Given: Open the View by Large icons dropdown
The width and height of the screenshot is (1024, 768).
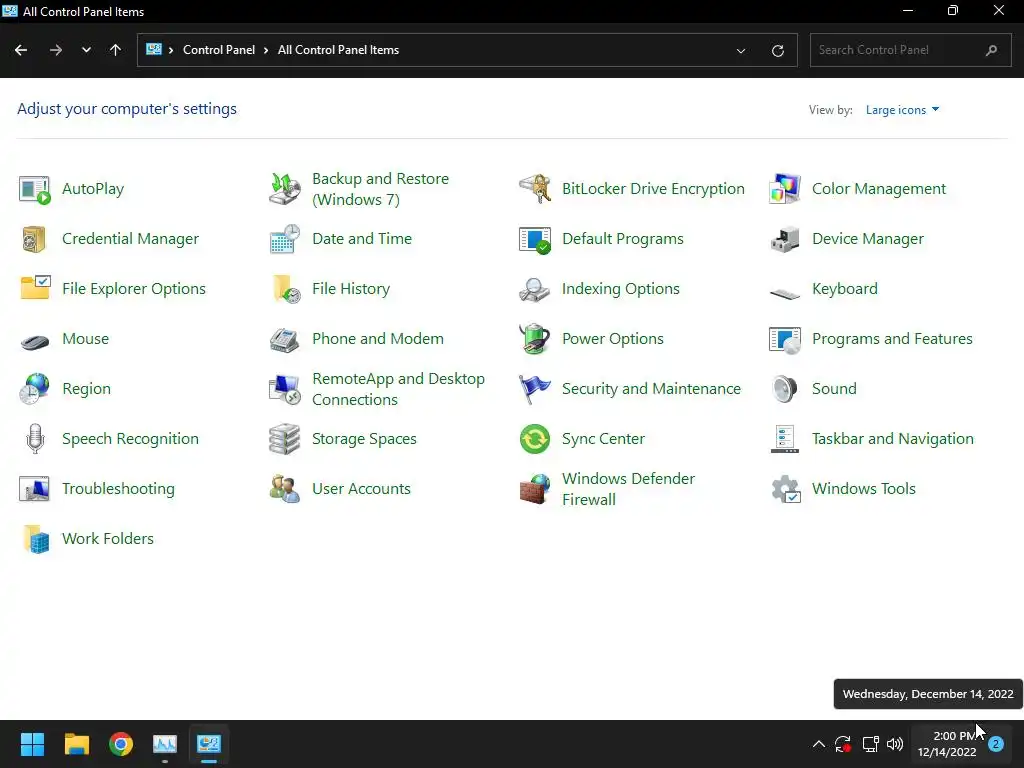Looking at the screenshot, I should (x=903, y=110).
